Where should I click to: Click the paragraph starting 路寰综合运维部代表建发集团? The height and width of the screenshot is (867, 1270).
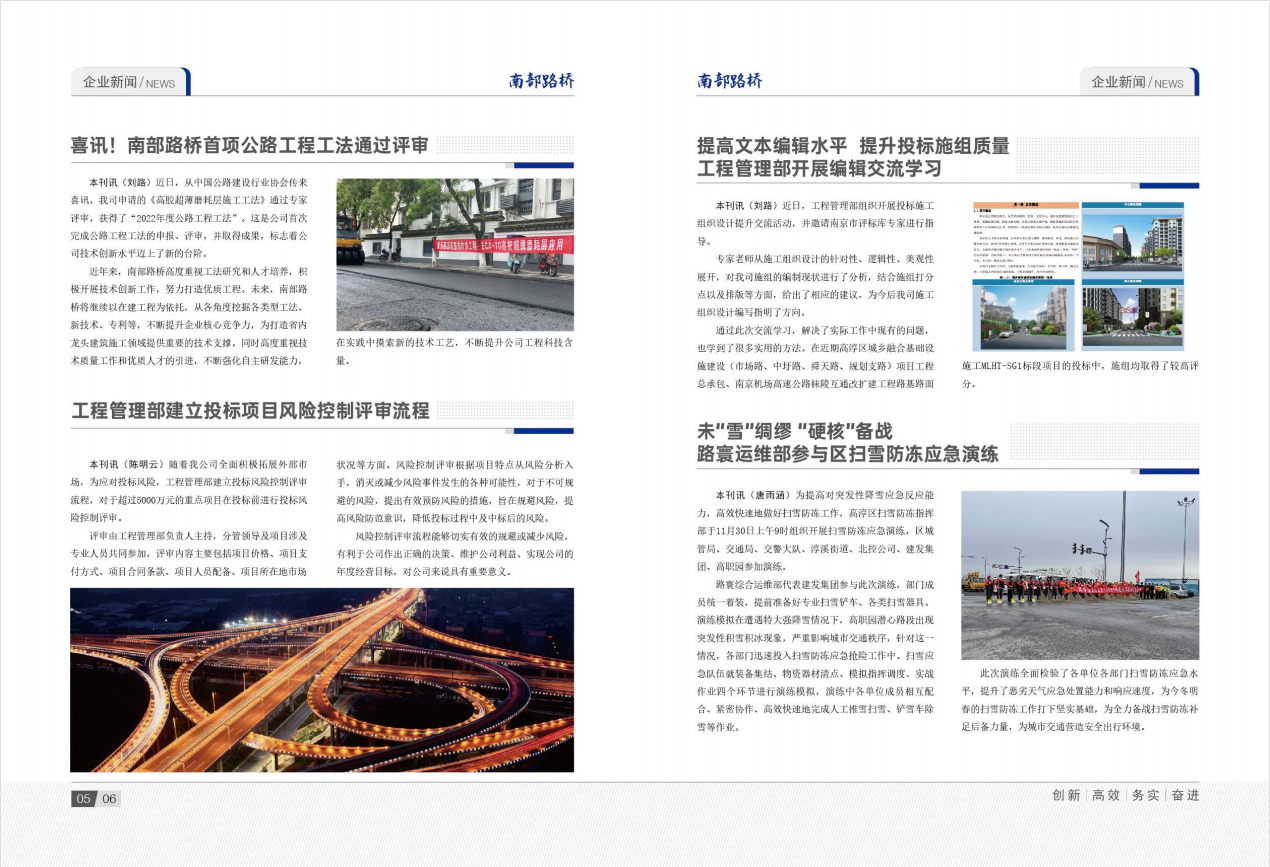(x=816, y=654)
